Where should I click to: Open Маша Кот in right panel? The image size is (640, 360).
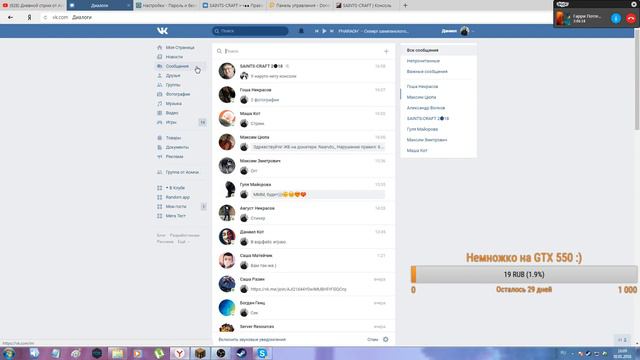pyautogui.click(x=438, y=151)
